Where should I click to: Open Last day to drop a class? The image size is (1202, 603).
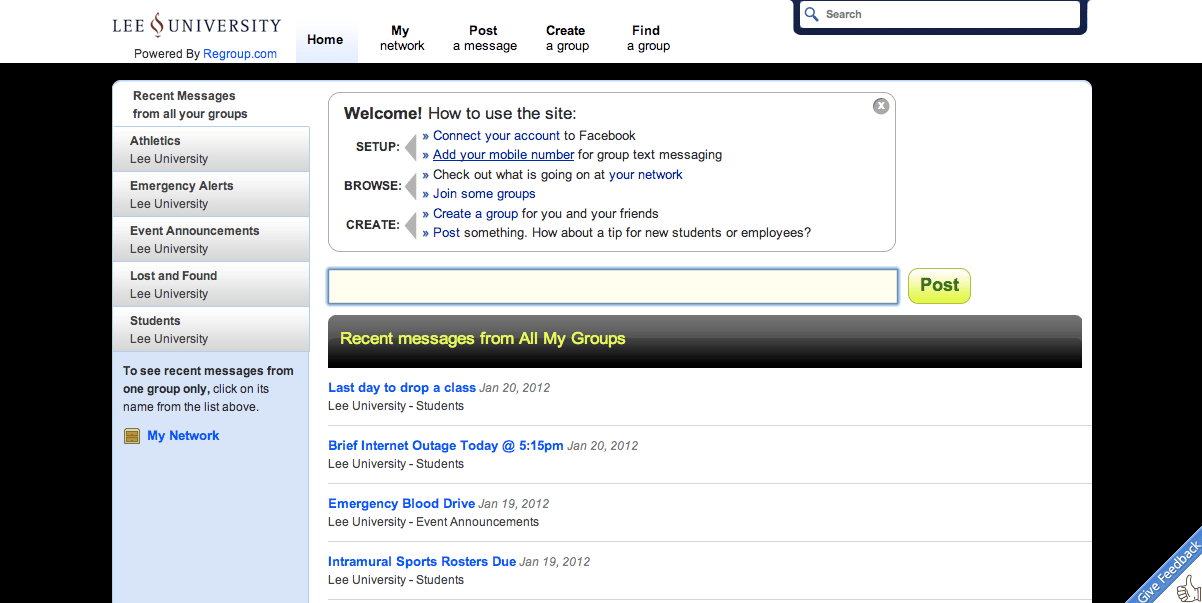402,388
